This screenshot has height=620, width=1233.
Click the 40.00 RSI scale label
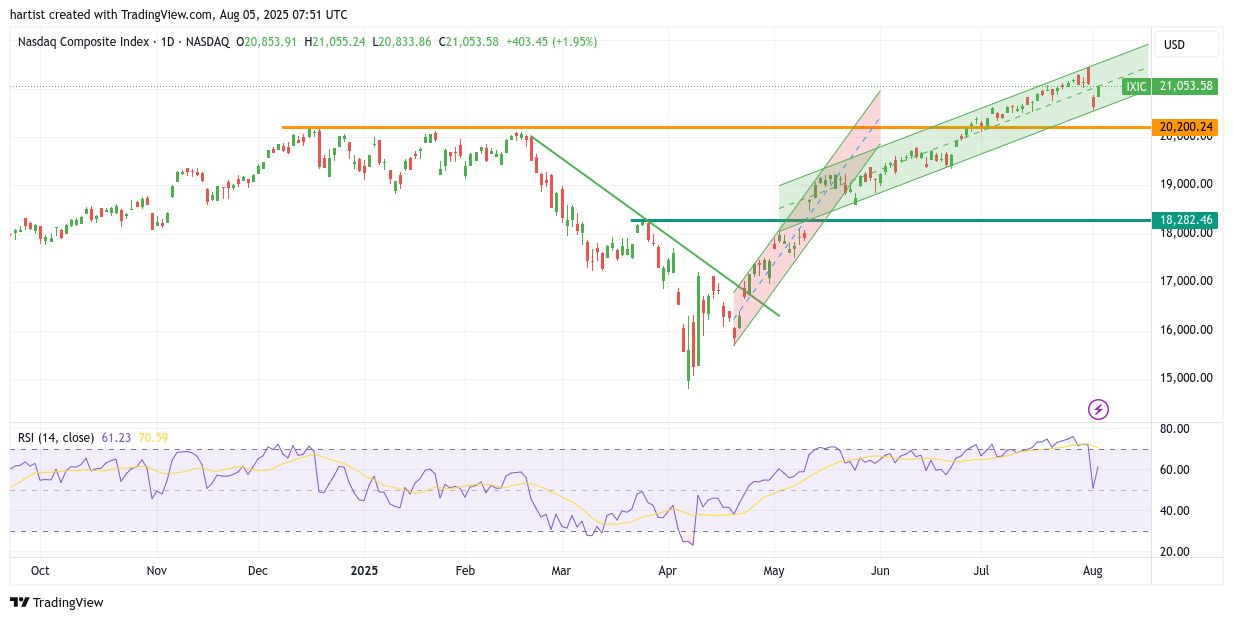coord(1175,511)
